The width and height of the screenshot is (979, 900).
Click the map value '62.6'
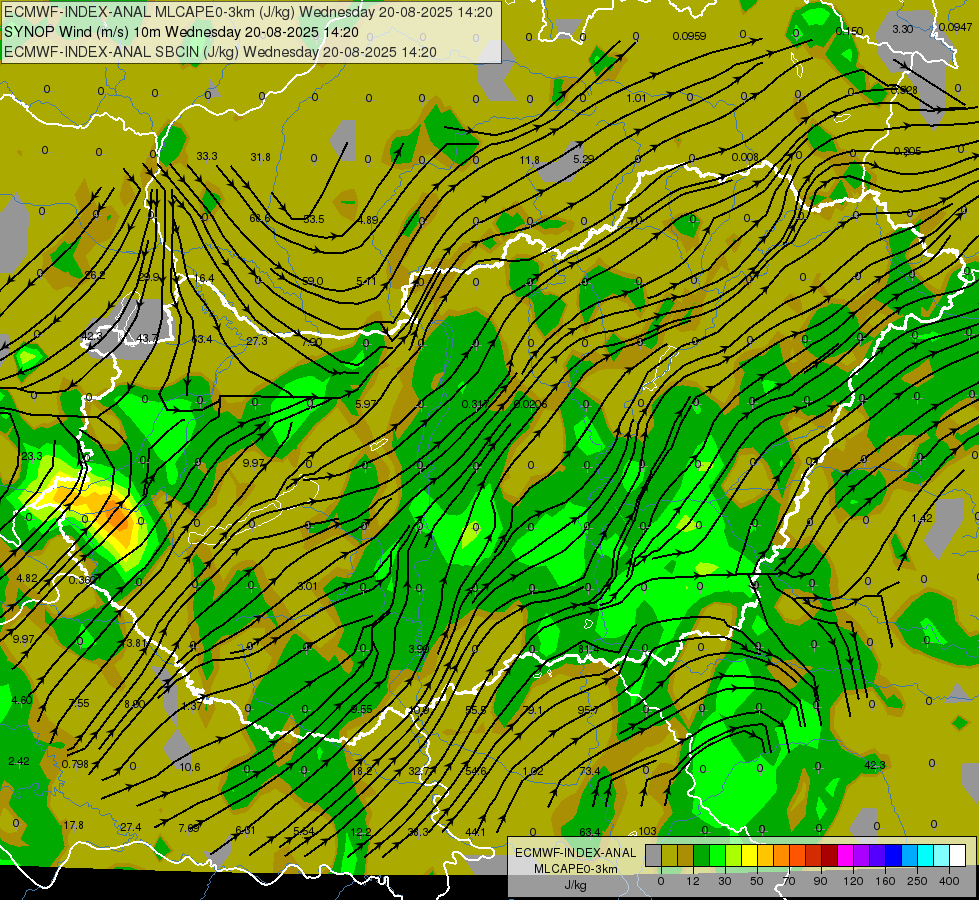coord(260,218)
